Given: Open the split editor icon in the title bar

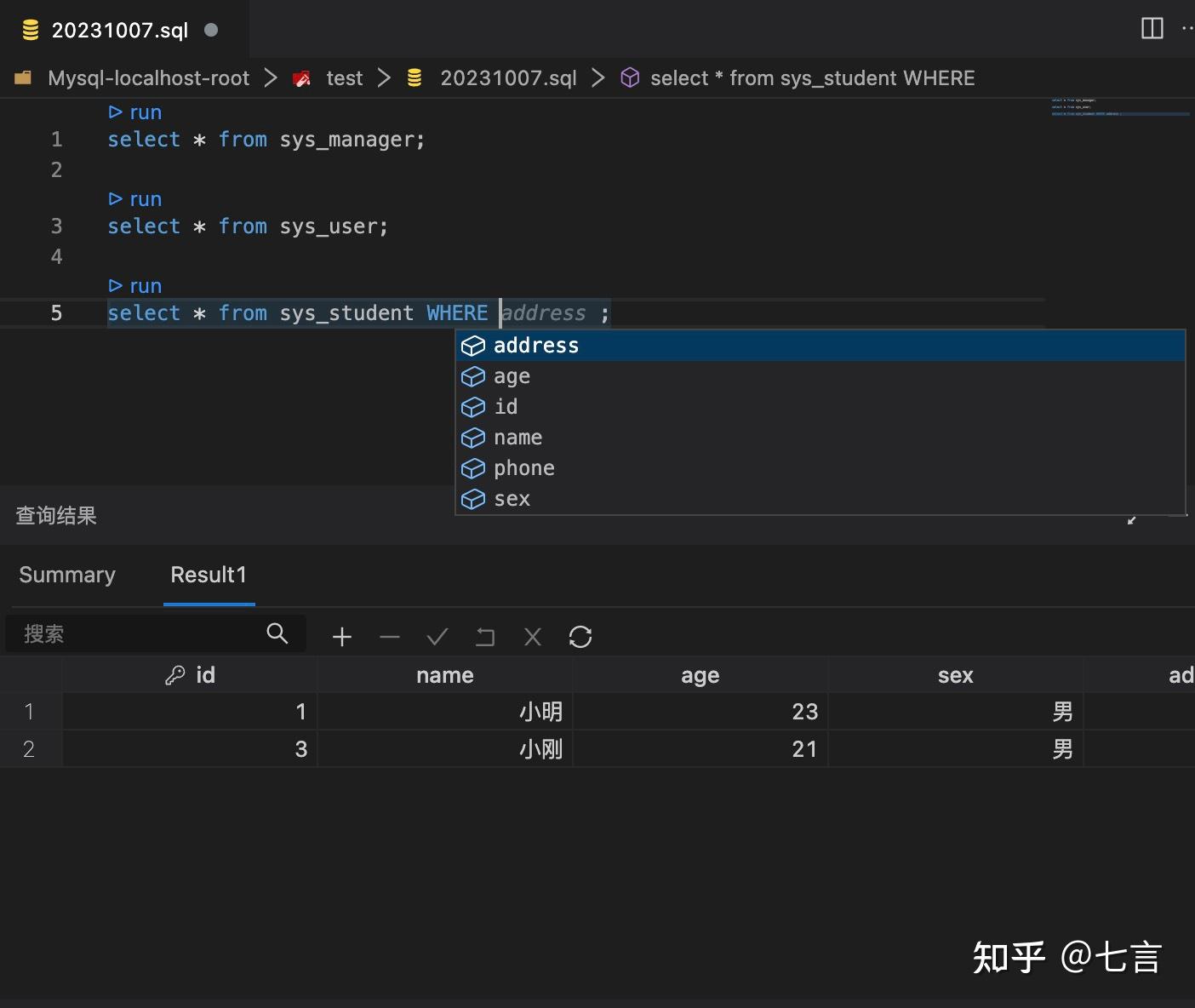Looking at the screenshot, I should pyautogui.click(x=1152, y=28).
